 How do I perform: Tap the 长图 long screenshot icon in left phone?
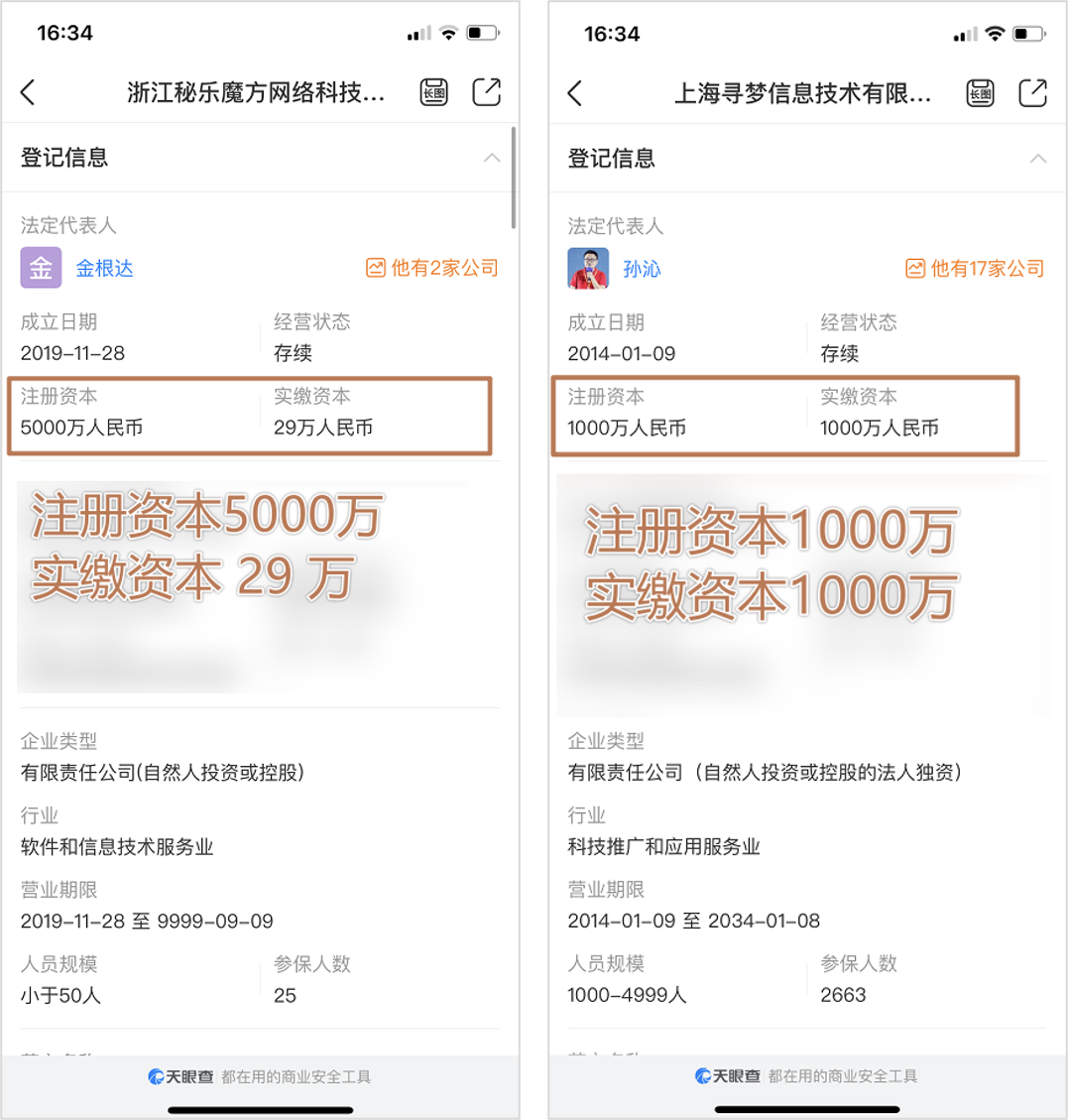click(x=433, y=92)
